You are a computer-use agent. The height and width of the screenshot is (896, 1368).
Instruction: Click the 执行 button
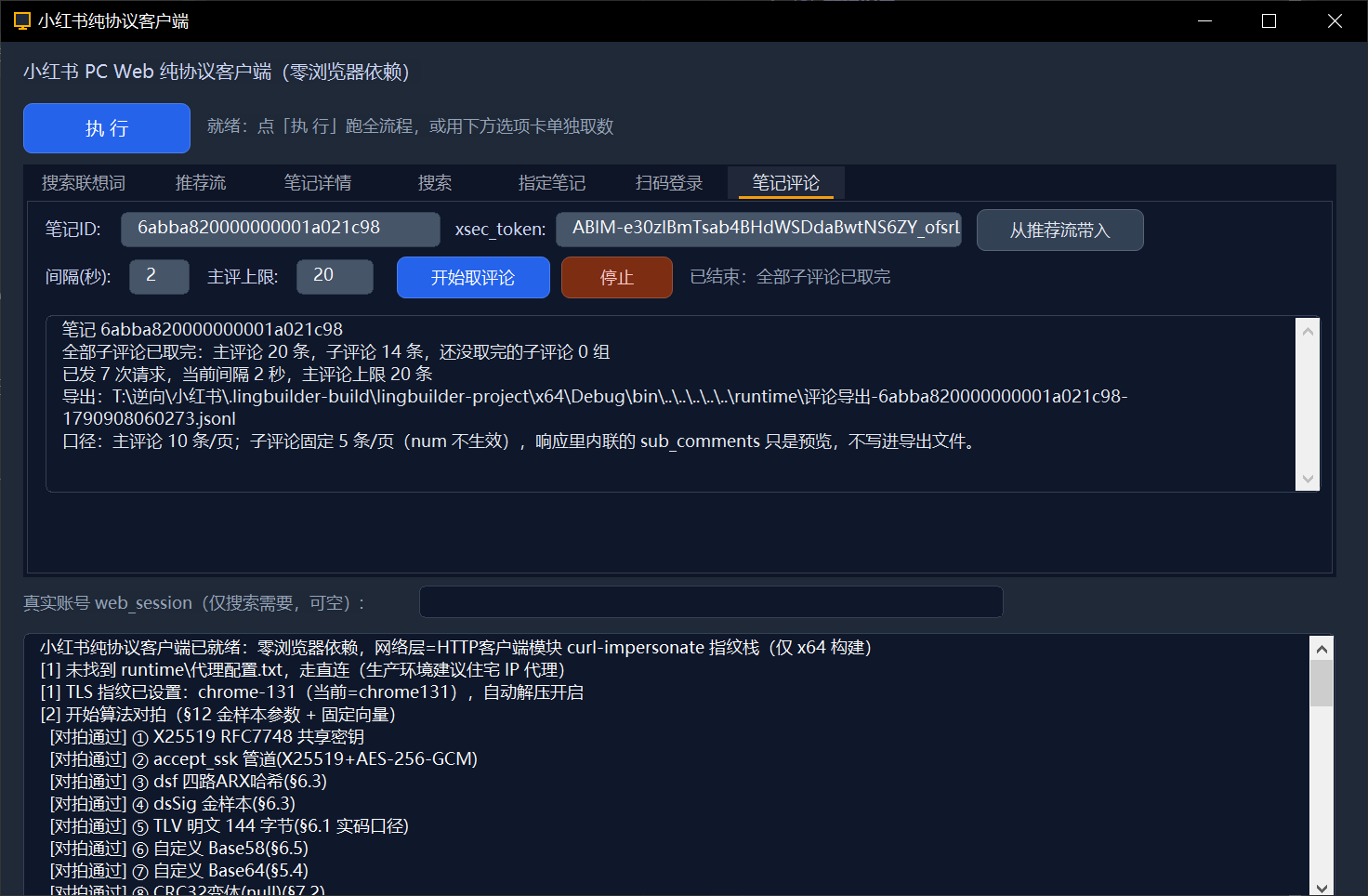107,128
